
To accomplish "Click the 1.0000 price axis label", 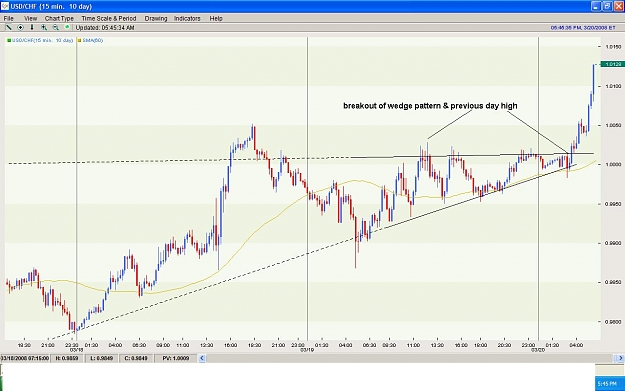I will (x=613, y=165).
